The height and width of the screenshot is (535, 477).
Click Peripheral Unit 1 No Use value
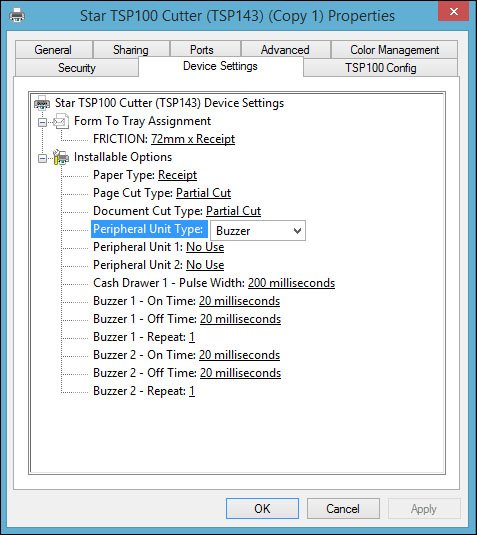tap(205, 247)
